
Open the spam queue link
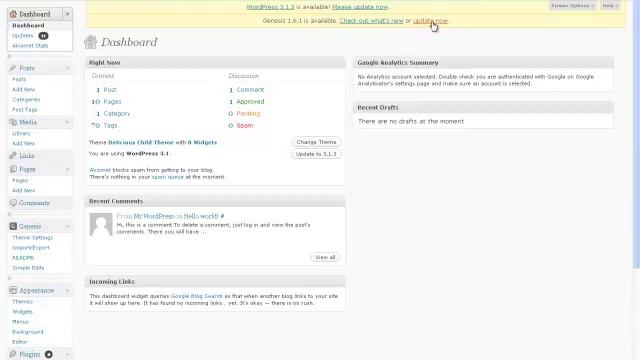click(168, 177)
